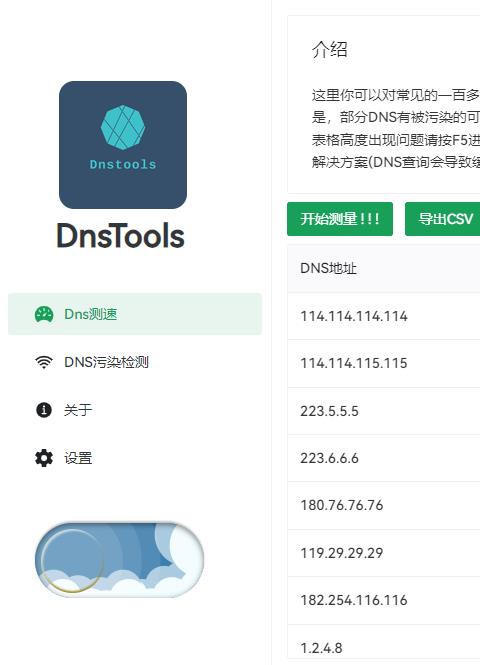Image resolution: width=480 pixels, height=665 pixels.
Task: Click the wifi icon for DNS污染检测
Action: [x=44, y=362]
